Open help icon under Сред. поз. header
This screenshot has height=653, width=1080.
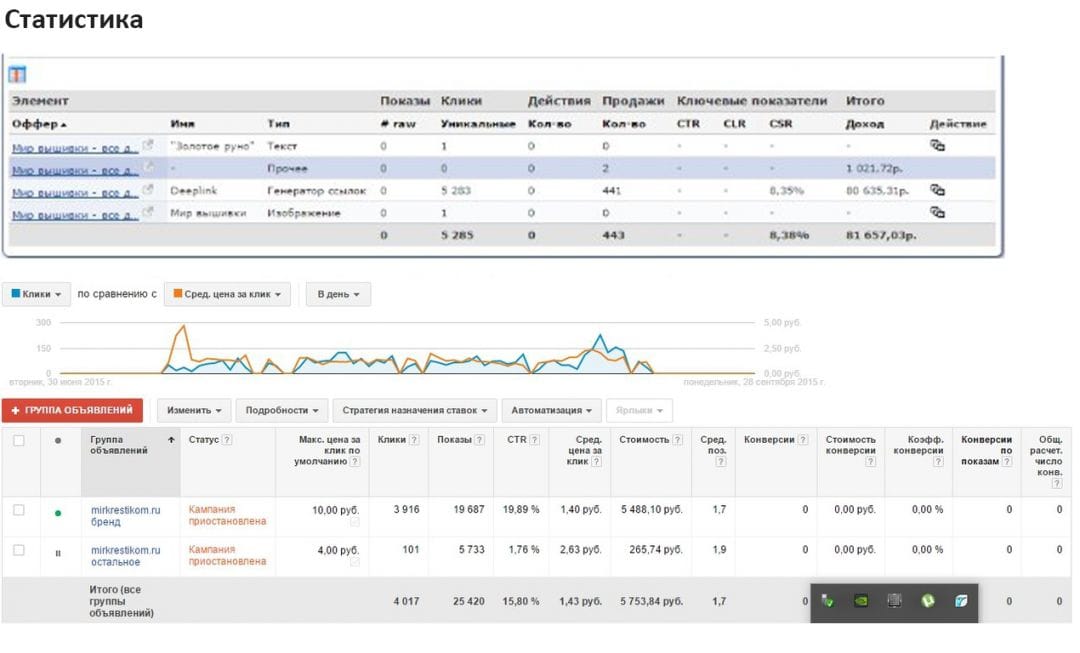point(720,462)
